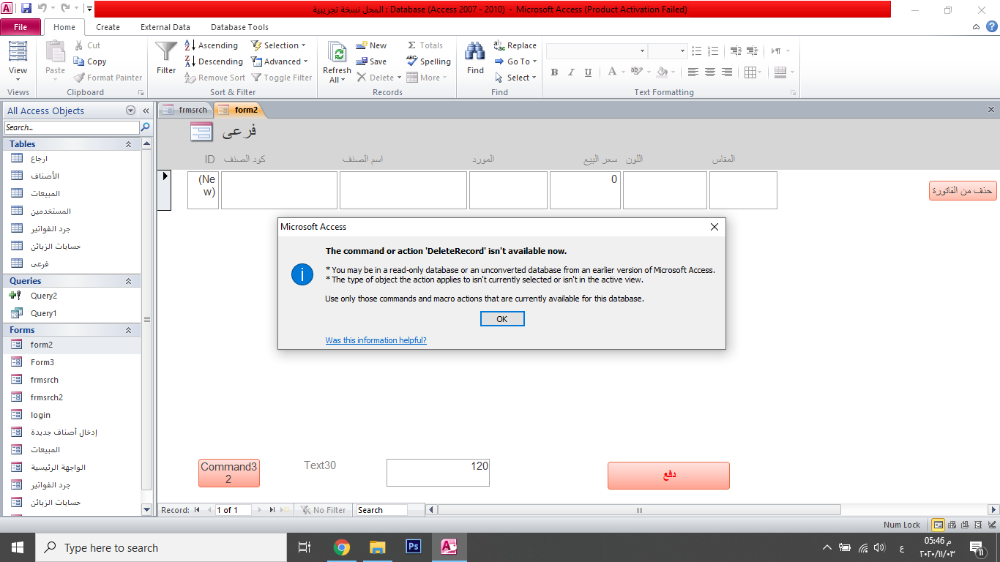The height and width of the screenshot is (562, 1000).
Task: Open Query2 in navigation pane
Action: coord(43,295)
